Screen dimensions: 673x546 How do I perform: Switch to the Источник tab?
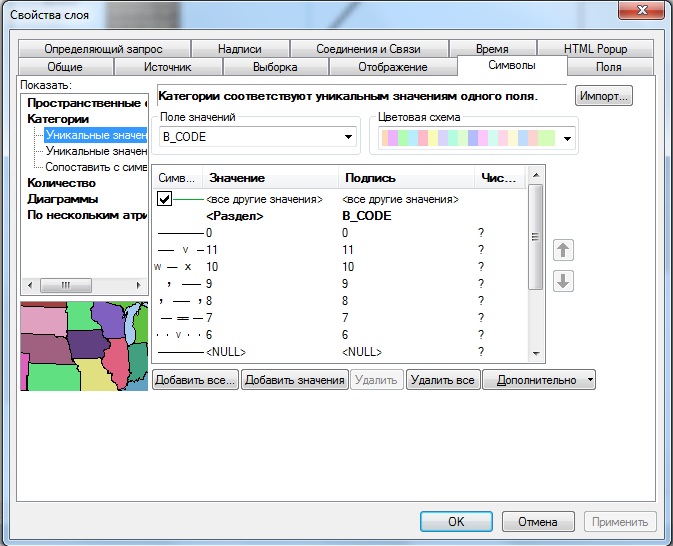[x=168, y=67]
